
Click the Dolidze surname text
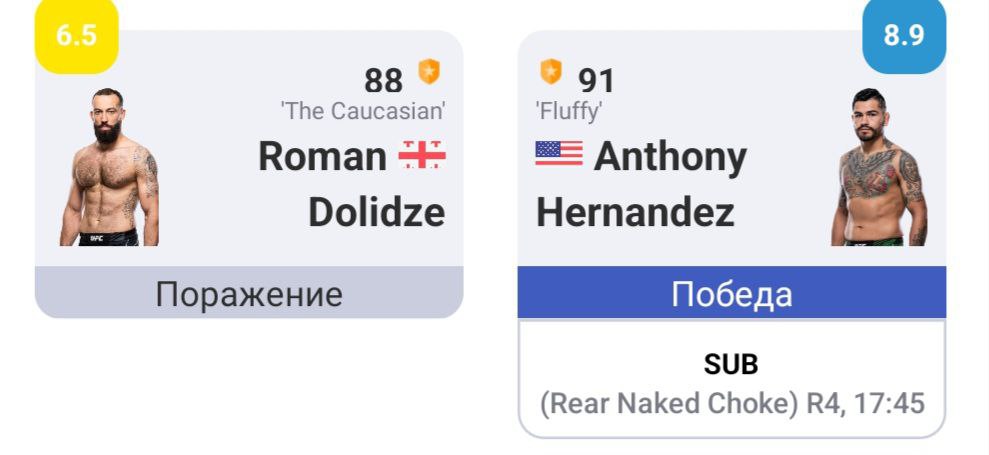pyautogui.click(x=377, y=213)
